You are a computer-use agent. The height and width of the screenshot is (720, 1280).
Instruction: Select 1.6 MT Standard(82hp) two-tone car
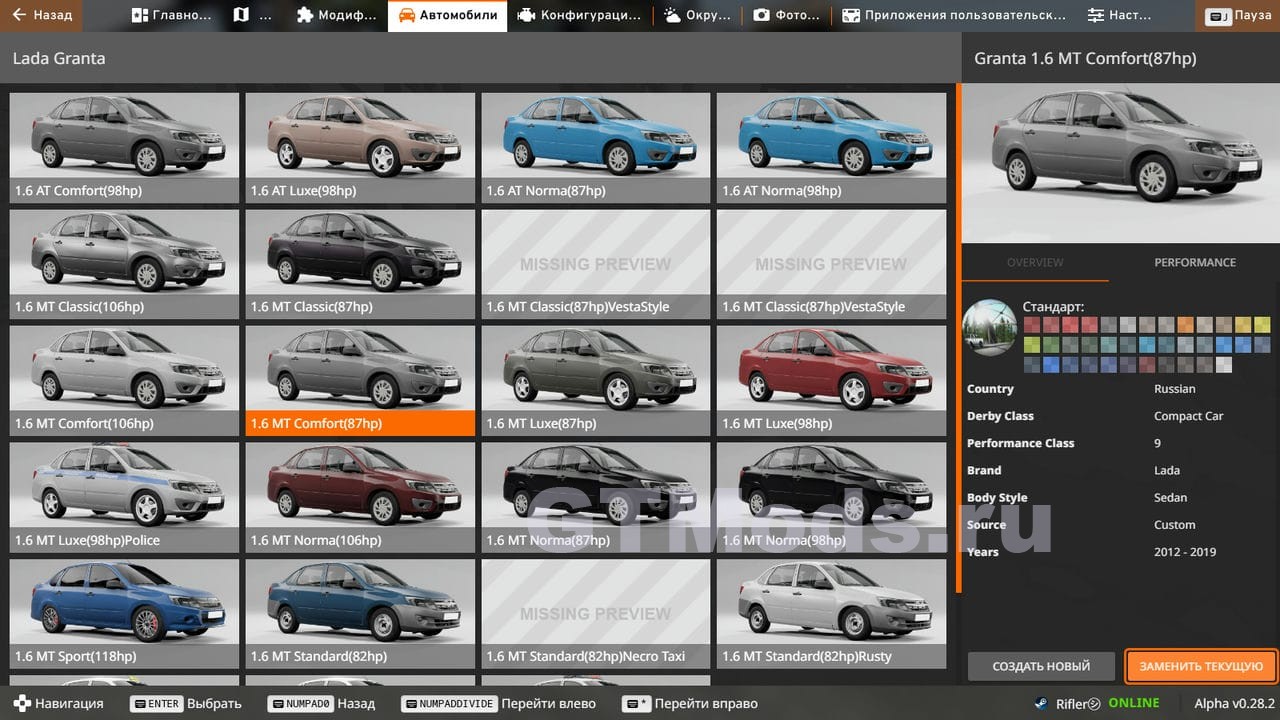click(360, 614)
